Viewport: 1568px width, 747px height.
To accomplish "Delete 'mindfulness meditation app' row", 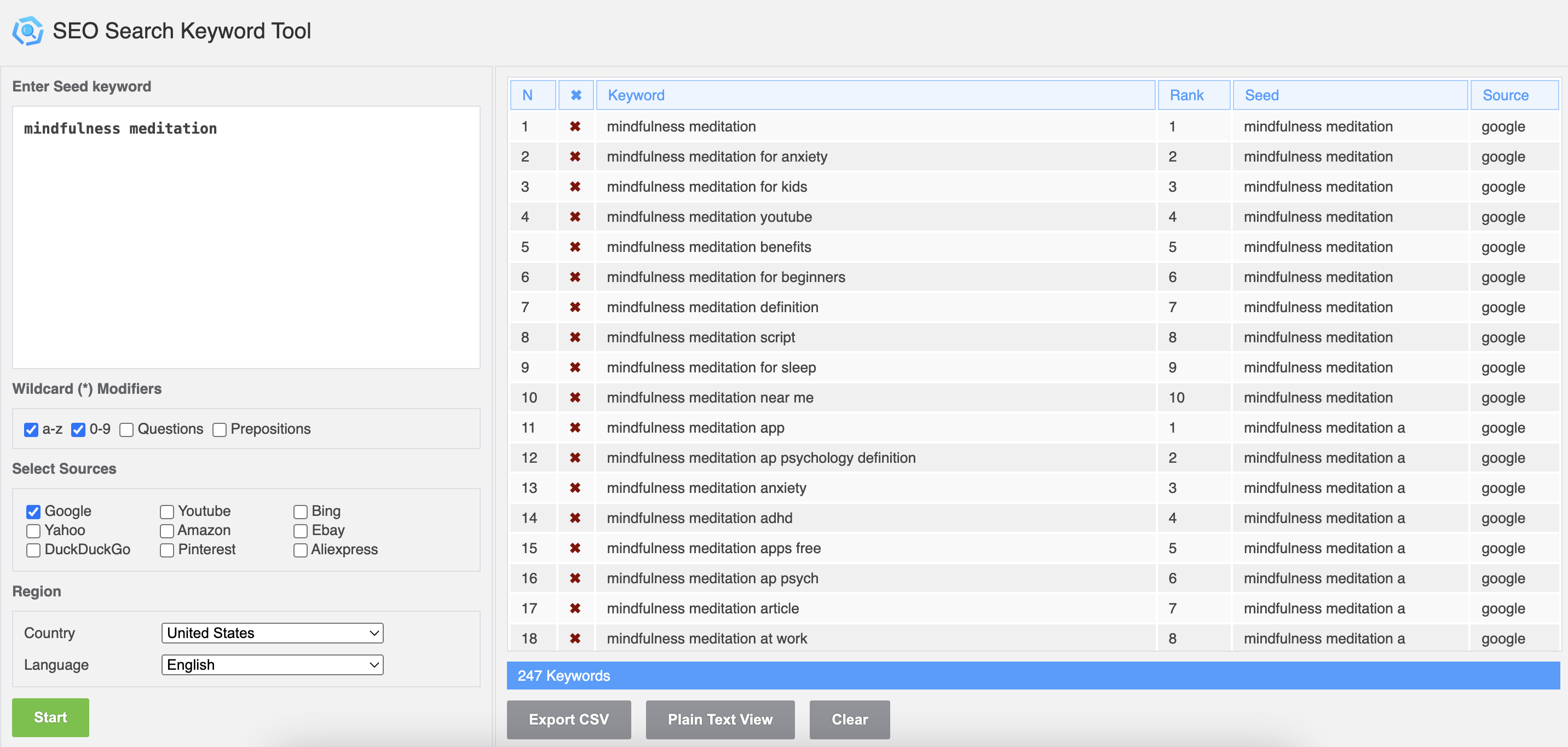I will click(x=575, y=428).
